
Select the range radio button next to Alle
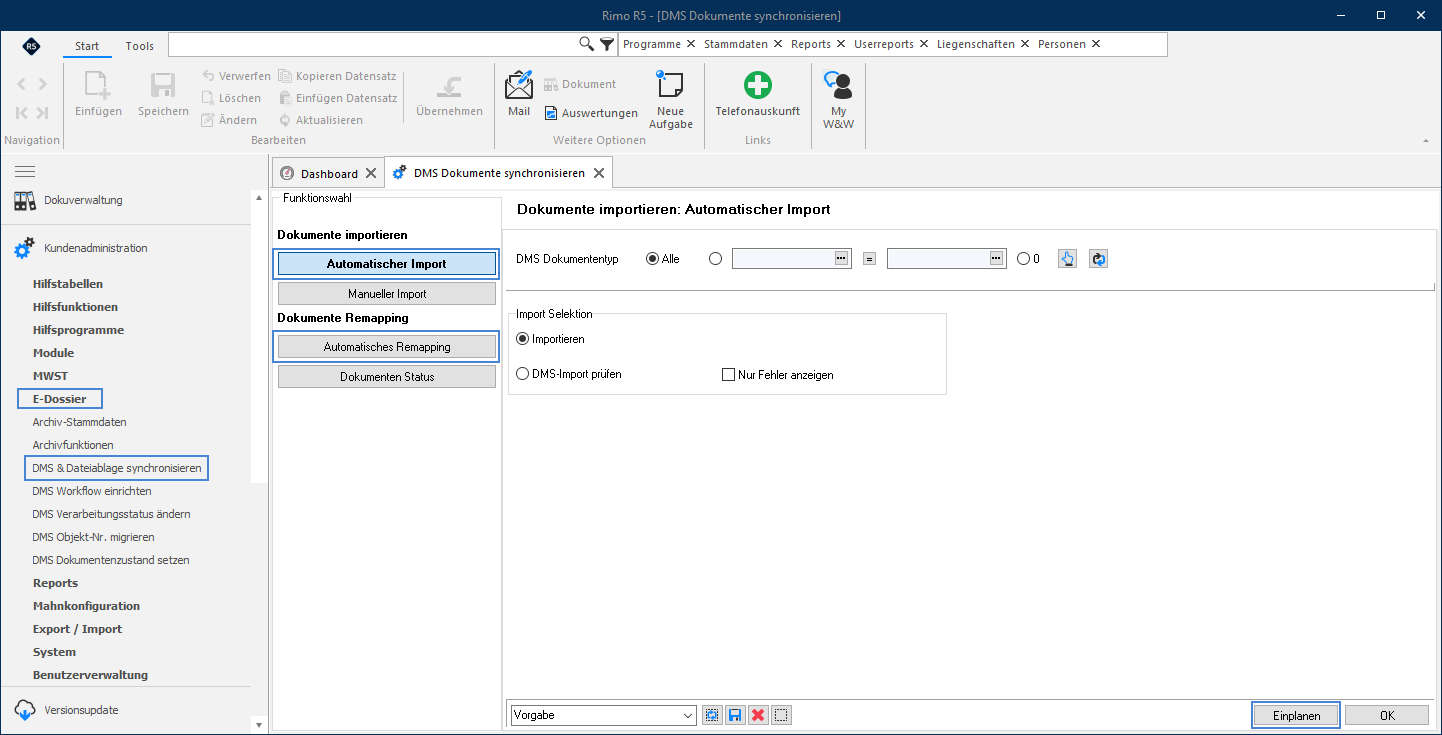point(715,258)
